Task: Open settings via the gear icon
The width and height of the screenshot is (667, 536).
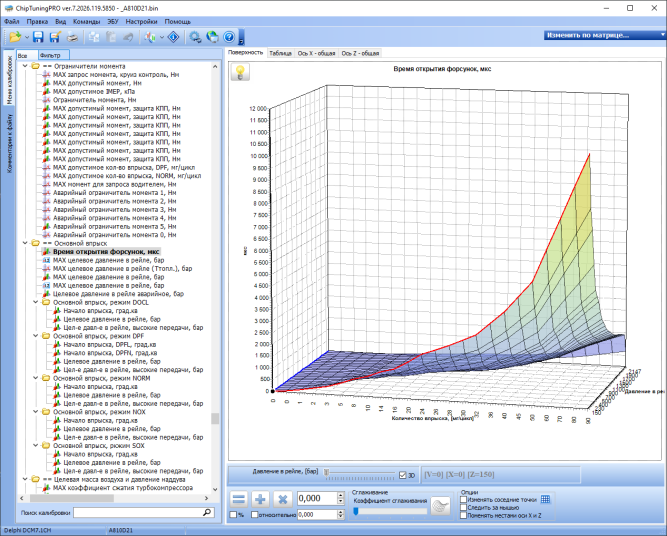Action: click(195, 37)
